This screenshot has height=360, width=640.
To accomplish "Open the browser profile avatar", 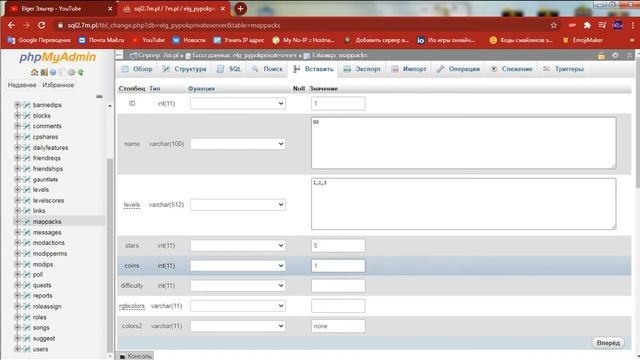I will coord(618,25).
